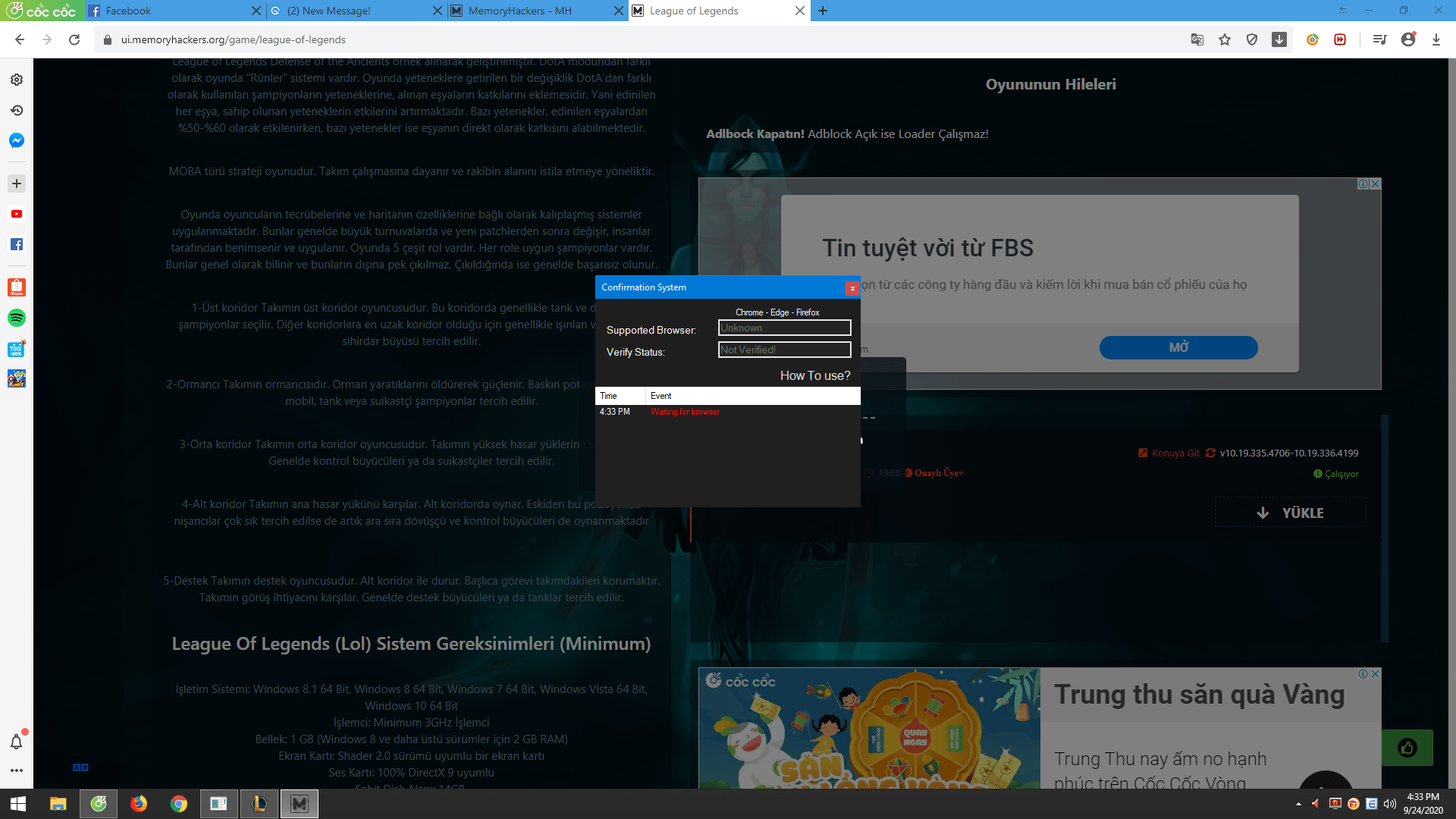Screen dimensions: 1456x819
Task: Open a new browser tab
Action: pos(823,11)
